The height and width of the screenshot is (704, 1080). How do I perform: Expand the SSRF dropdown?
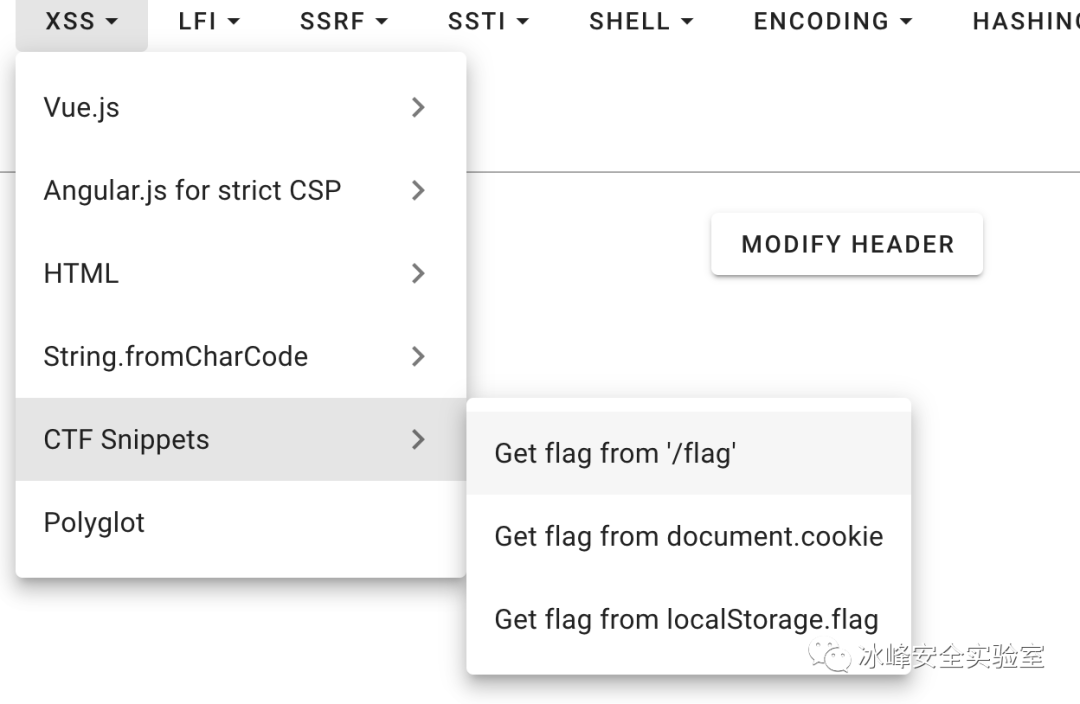click(343, 21)
